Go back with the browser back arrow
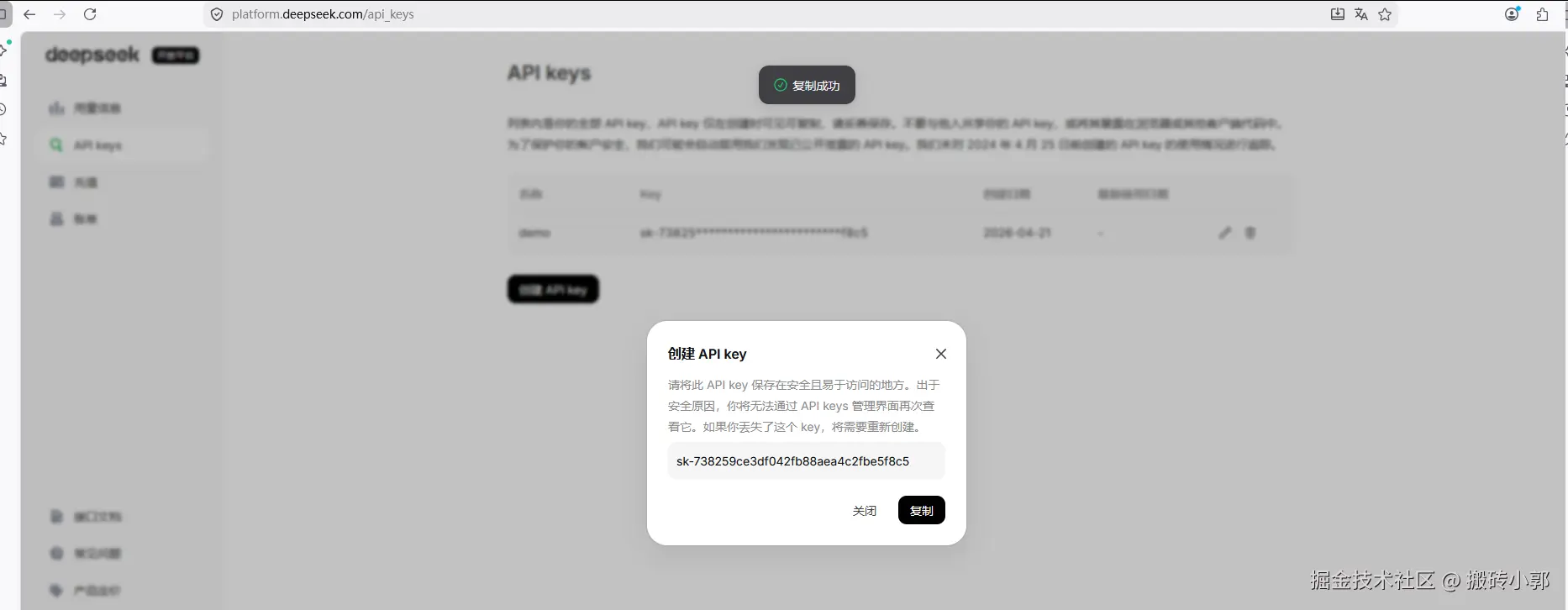This screenshot has height=610, width=1568. [29, 14]
